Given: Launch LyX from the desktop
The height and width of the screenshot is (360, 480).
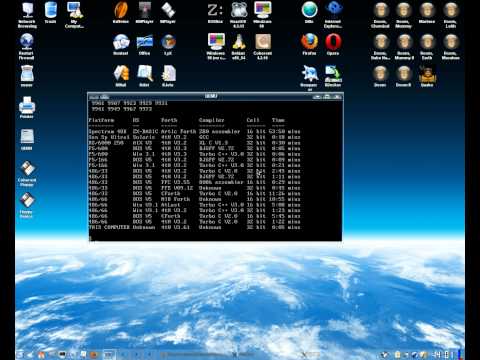Looking at the screenshot, I should coord(168,44).
